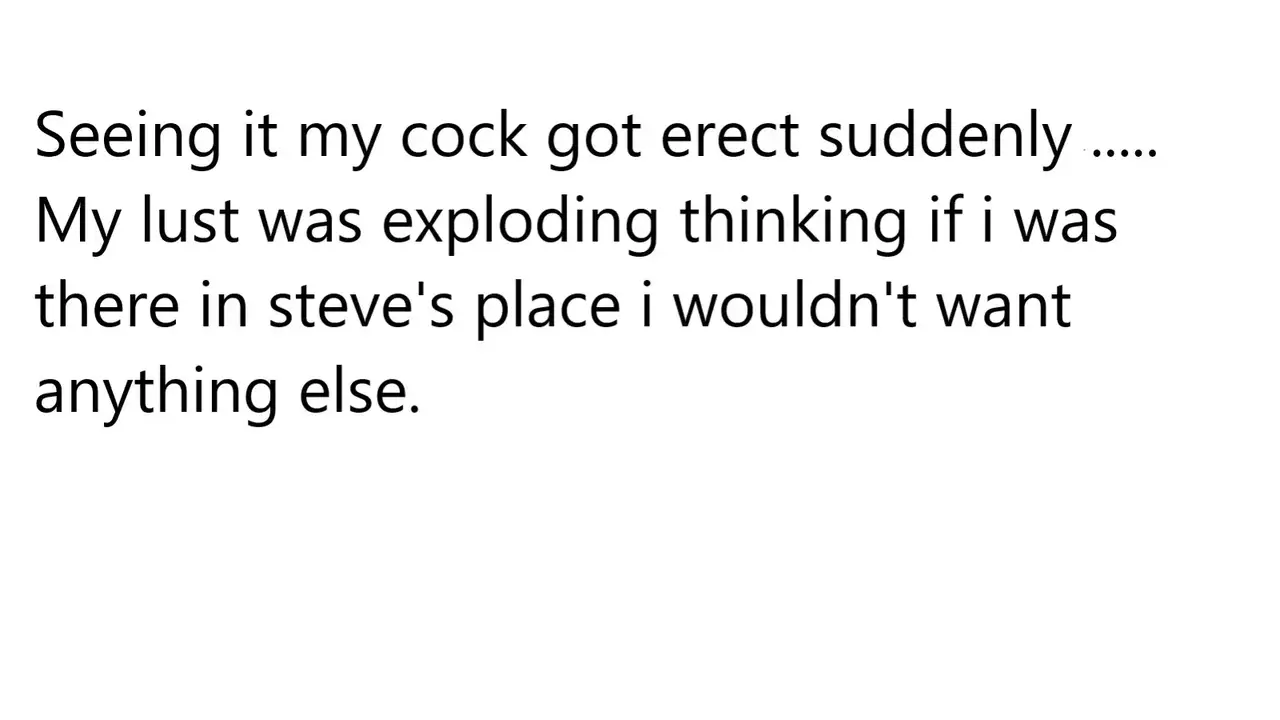The image size is (1280, 720).
Task: Click the word "anything" on the last line
Action: [x=156, y=391]
